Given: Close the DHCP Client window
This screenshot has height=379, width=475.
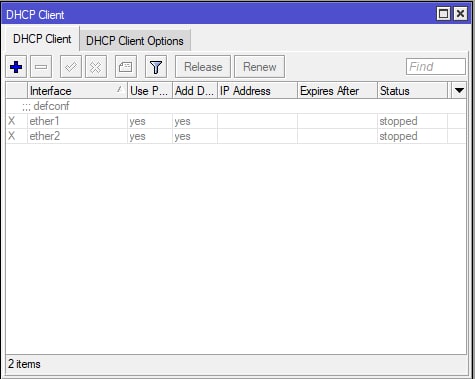Looking at the screenshot, I should [460, 14].
